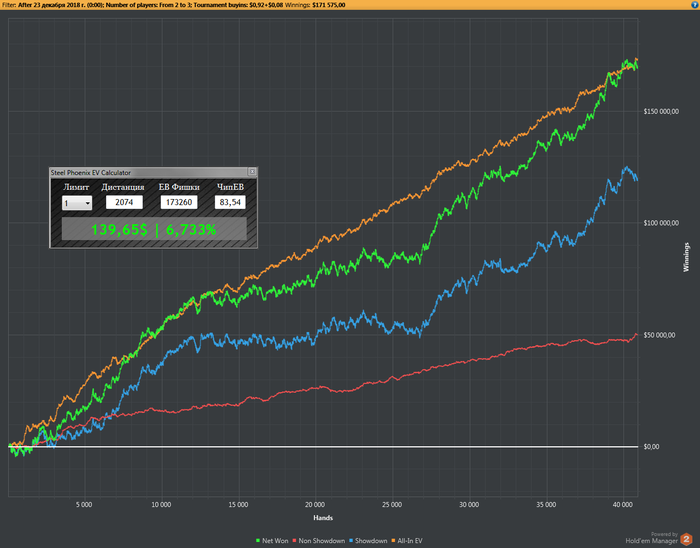Toggle the Non Showdown legend entry
The image size is (700, 548).
tap(319, 540)
